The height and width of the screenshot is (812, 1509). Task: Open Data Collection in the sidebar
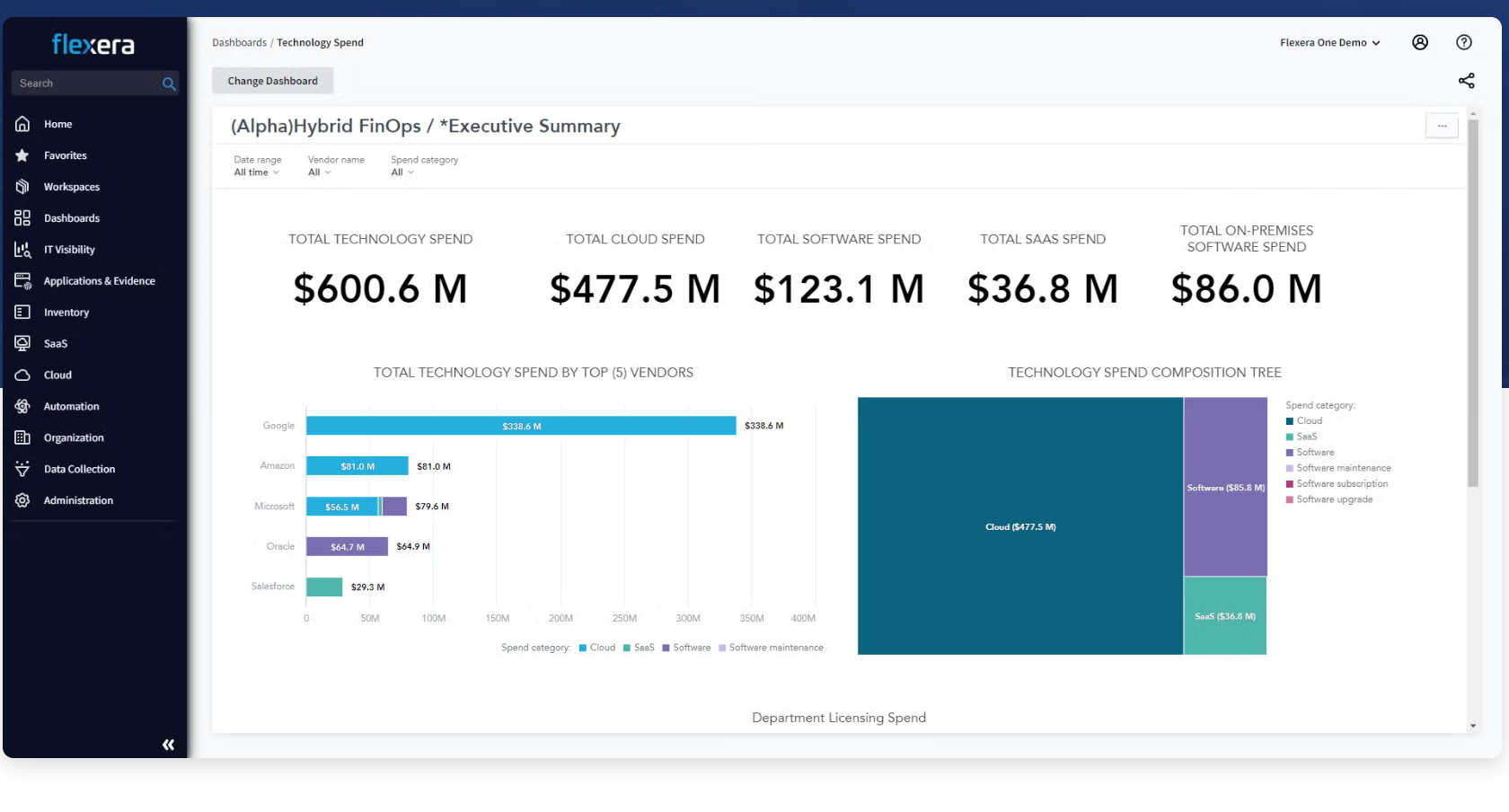point(79,470)
